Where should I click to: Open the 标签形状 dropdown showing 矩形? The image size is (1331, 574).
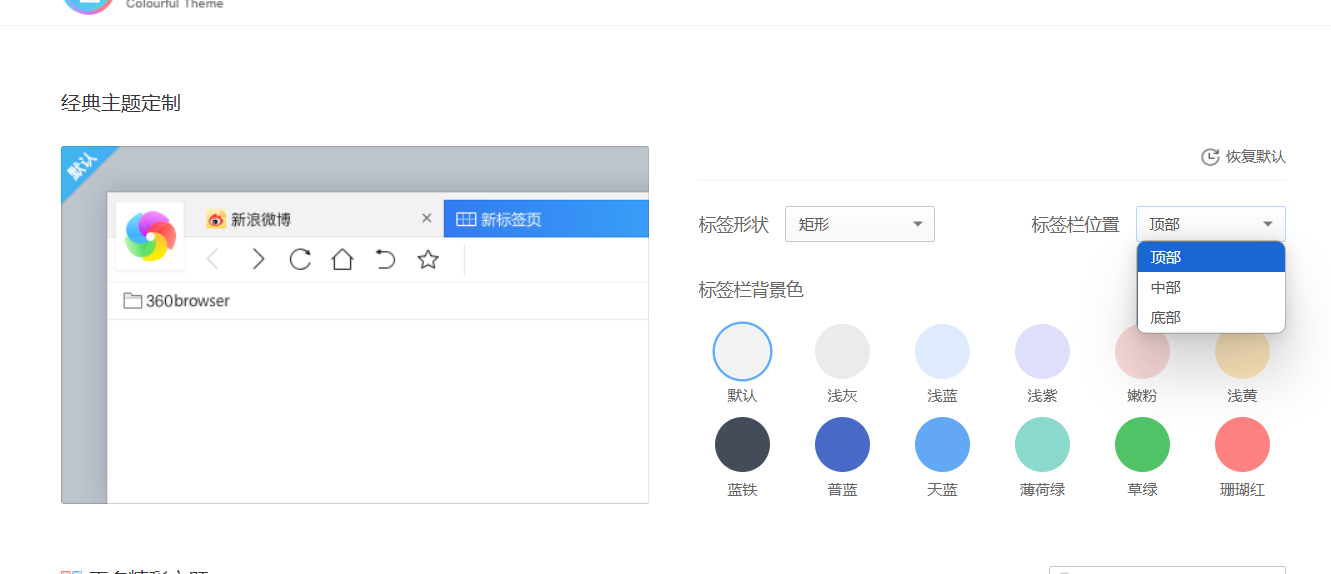860,224
